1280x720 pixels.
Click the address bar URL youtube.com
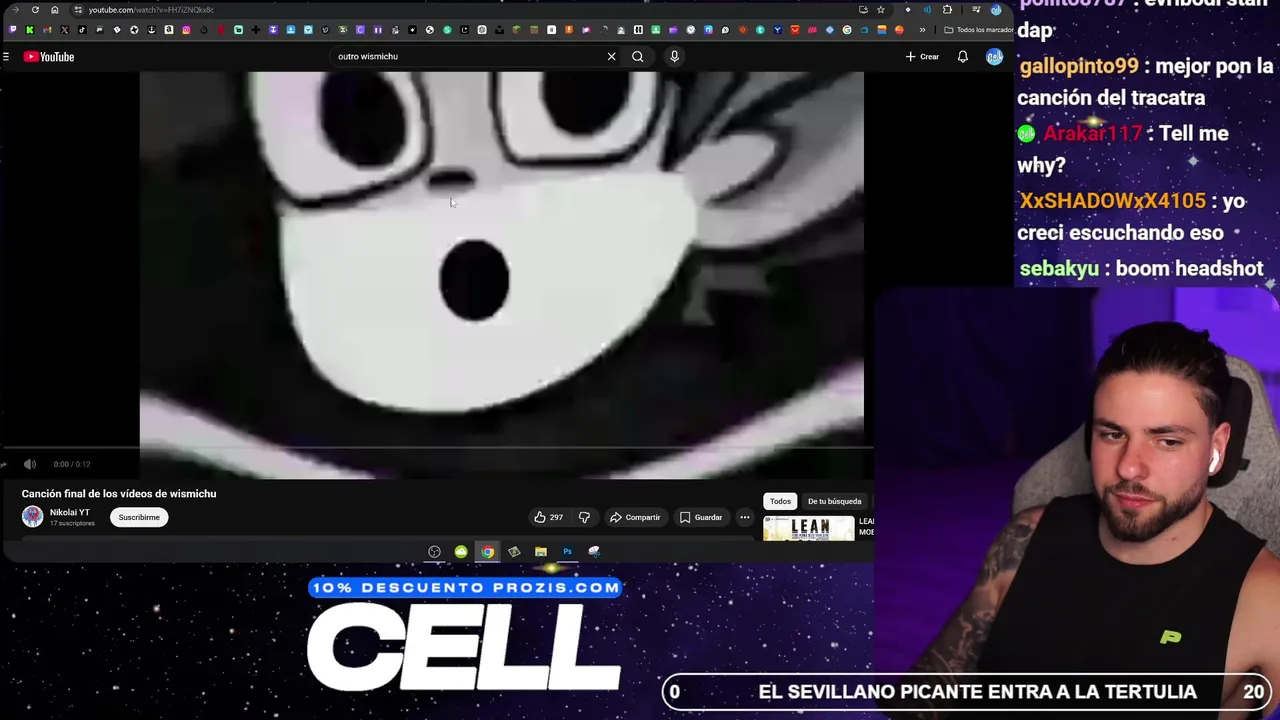click(150, 10)
